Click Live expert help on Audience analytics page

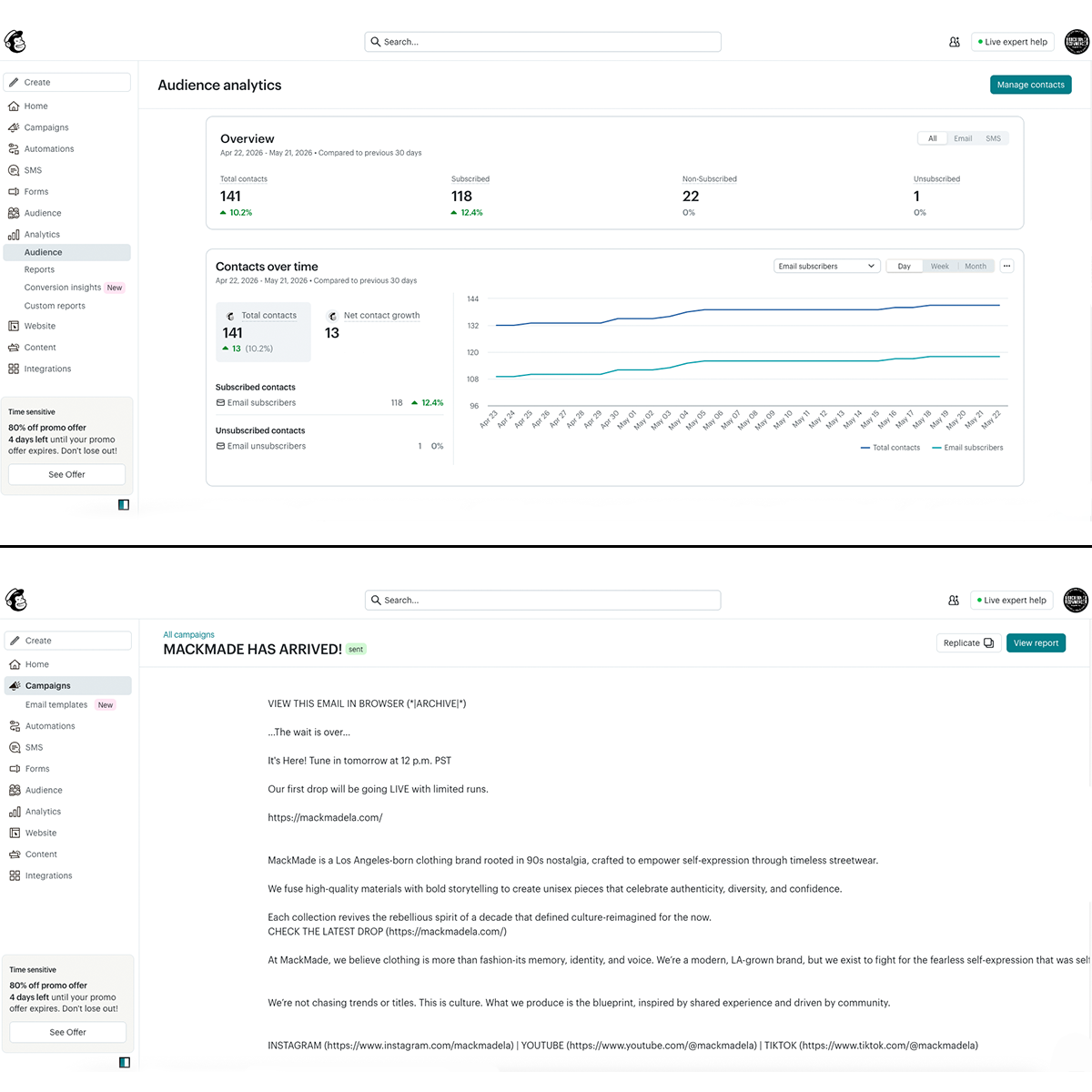[1012, 42]
